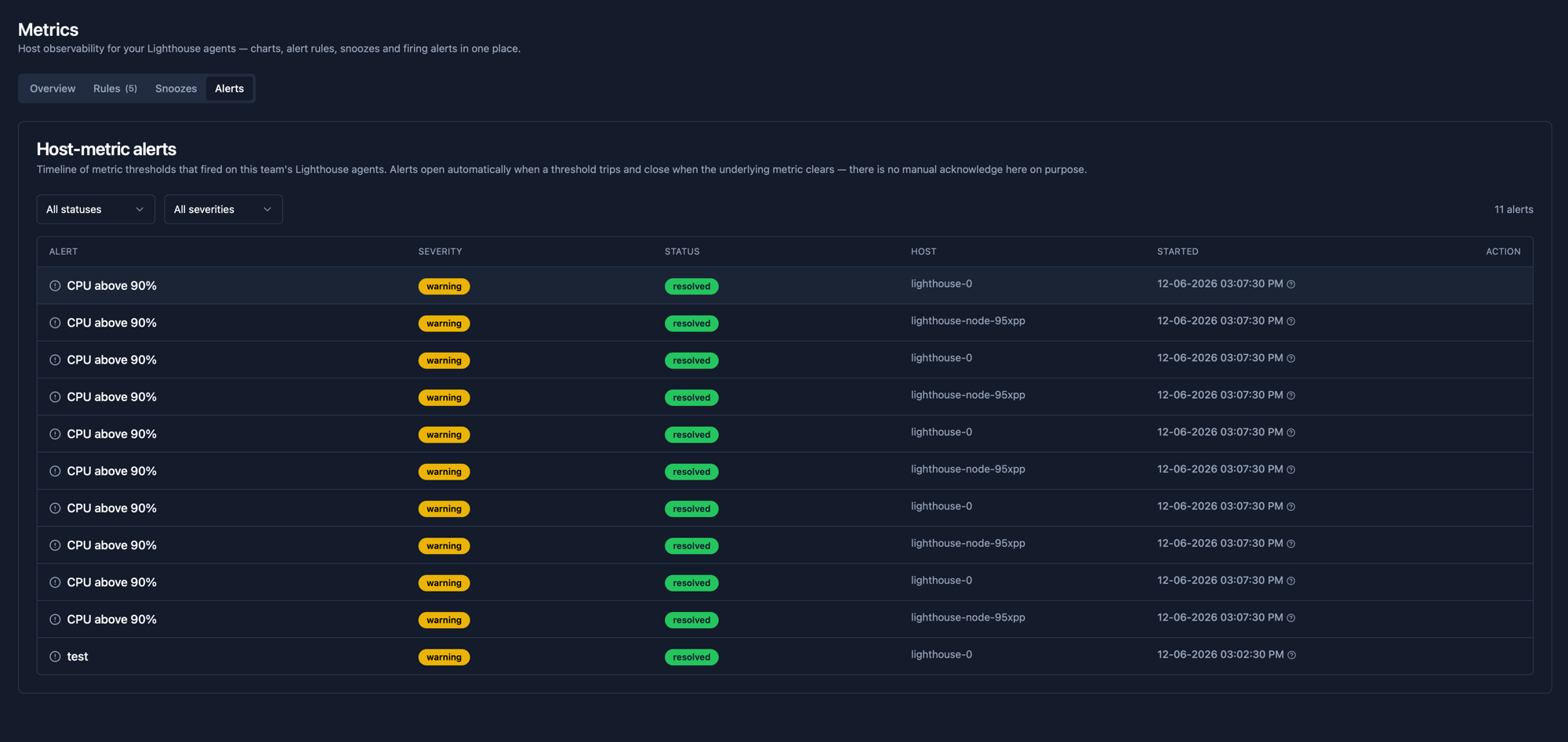Click info icon in the topmost alert row's timestamp
The height and width of the screenshot is (742, 1568).
pos(1290,284)
